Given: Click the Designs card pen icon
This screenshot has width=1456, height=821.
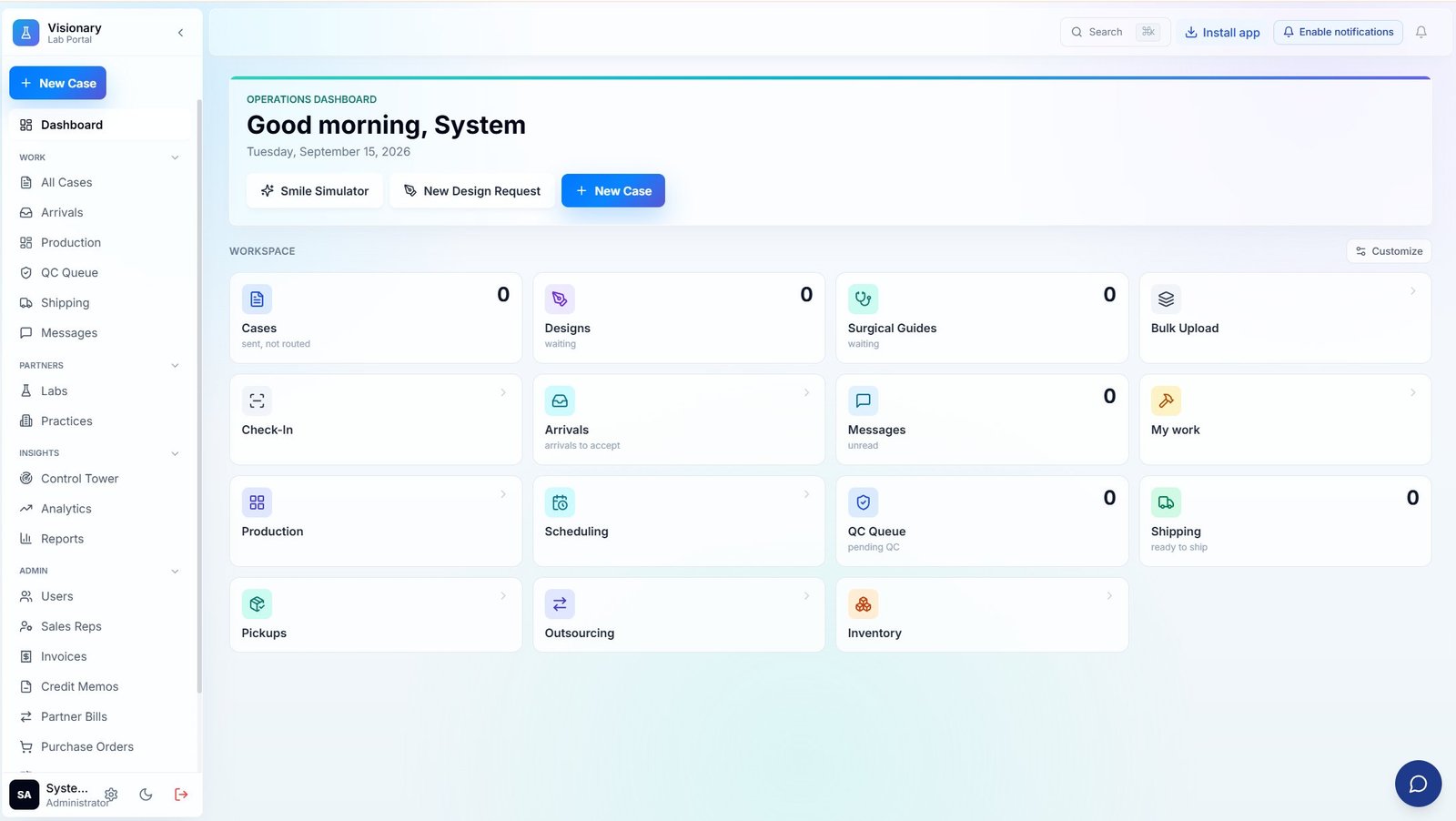Looking at the screenshot, I should click(x=560, y=299).
